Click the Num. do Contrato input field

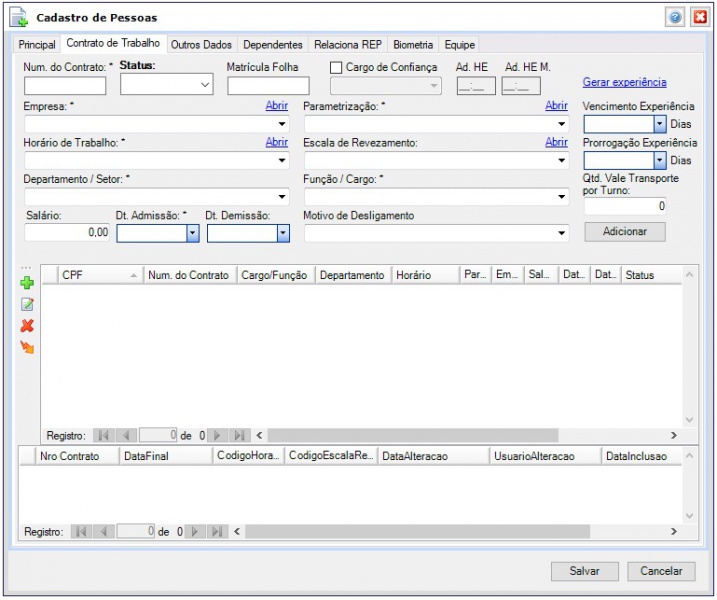point(65,86)
